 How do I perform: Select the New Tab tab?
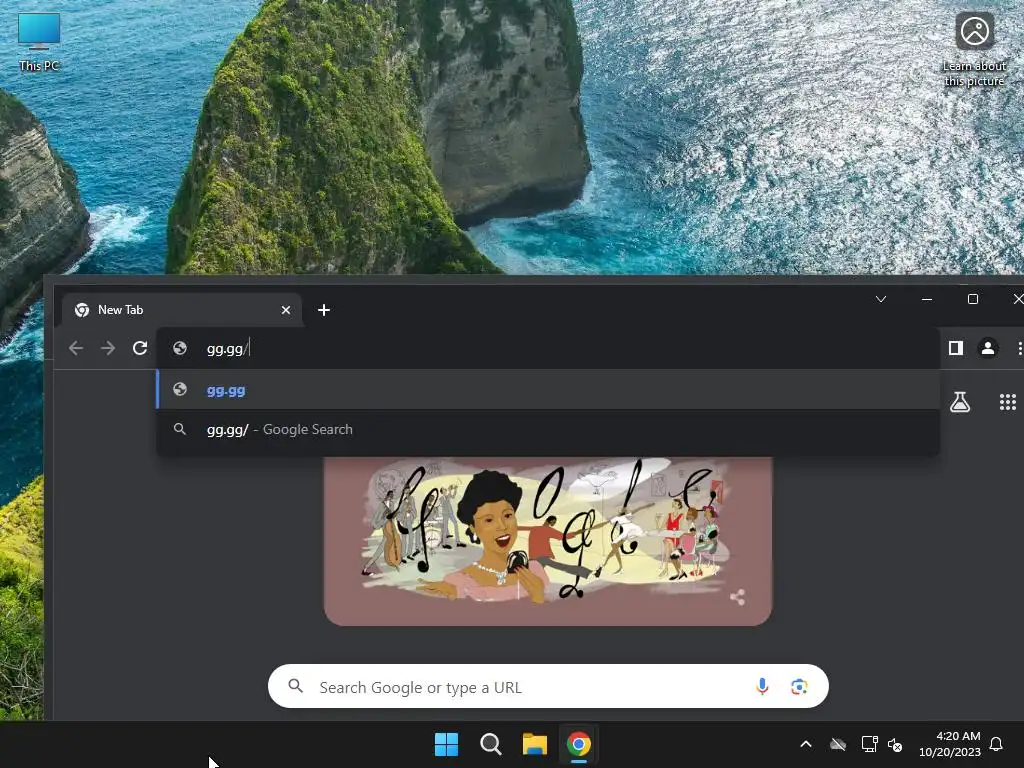[x=182, y=310]
